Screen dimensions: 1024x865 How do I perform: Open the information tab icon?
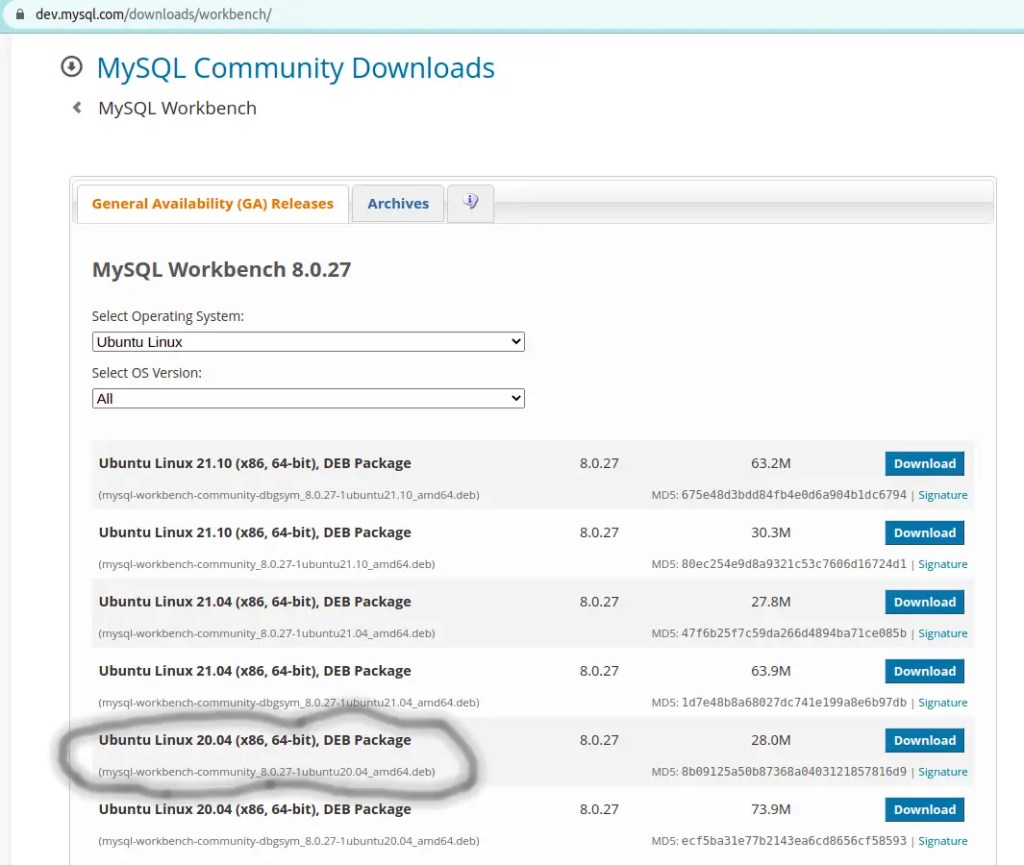pos(471,202)
